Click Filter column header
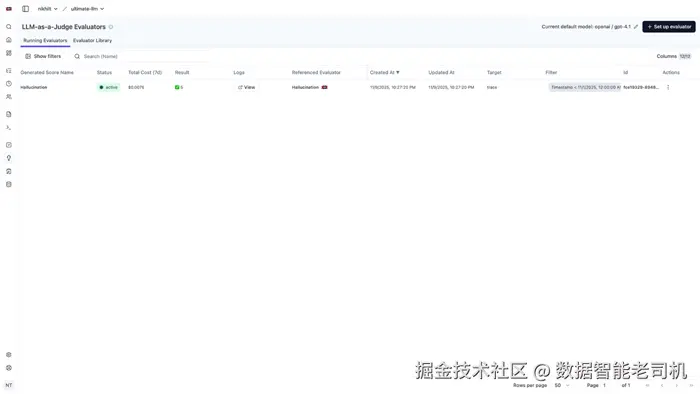The height and width of the screenshot is (394, 700). pyautogui.click(x=551, y=72)
